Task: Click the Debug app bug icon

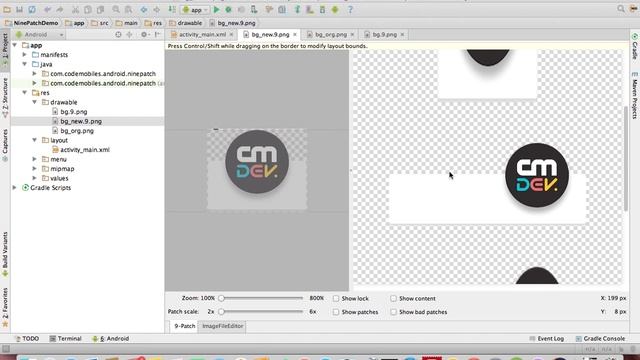Action: 229,9
